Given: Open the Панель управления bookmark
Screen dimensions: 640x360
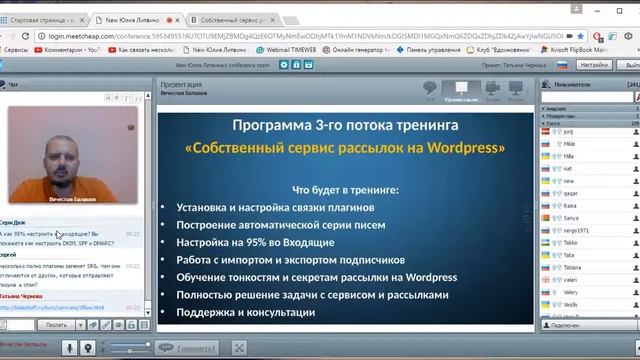Looking at the screenshot, I should click(x=429, y=50).
